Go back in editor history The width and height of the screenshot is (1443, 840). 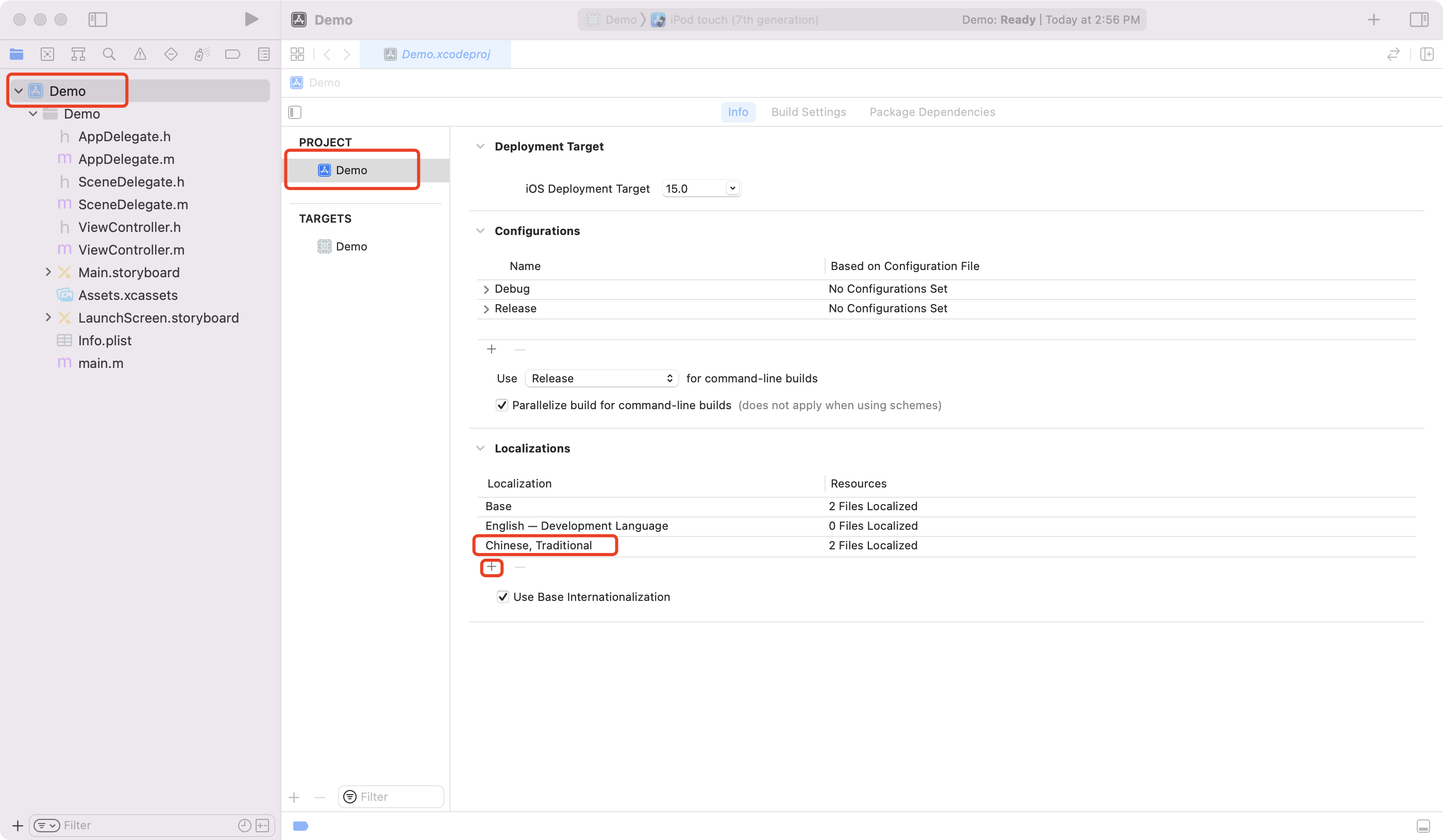327,55
